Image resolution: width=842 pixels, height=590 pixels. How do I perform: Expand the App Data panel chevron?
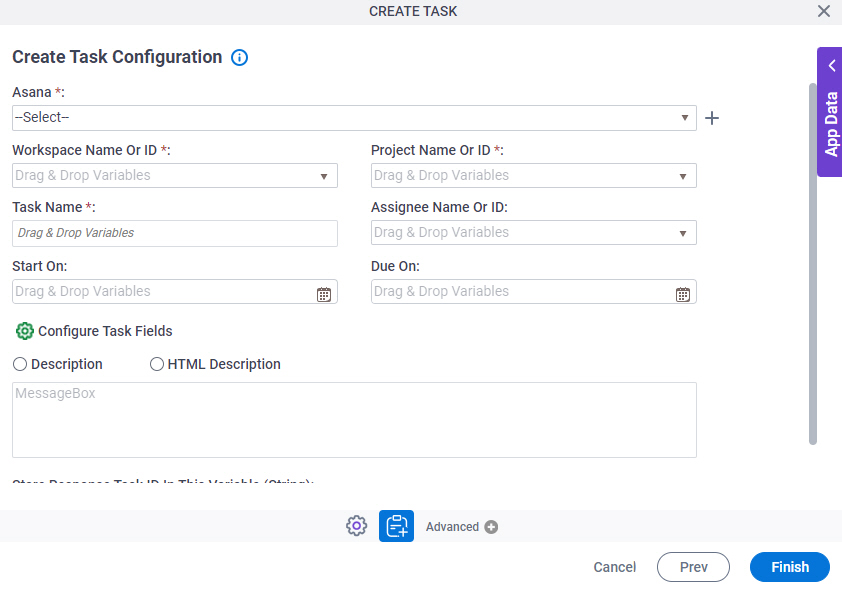tap(832, 65)
